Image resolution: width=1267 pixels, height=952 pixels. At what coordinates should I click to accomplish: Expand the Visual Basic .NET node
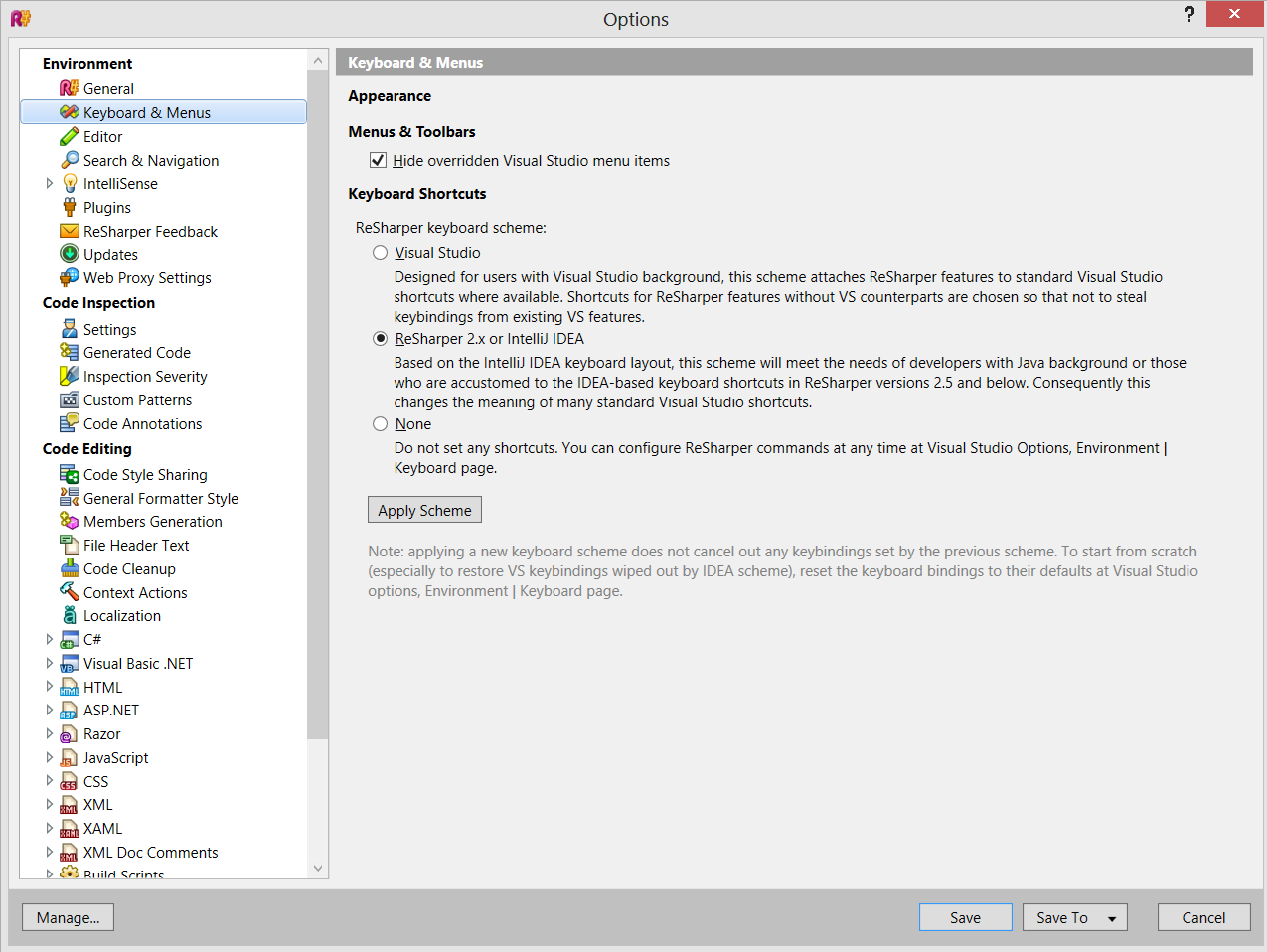(x=49, y=663)
